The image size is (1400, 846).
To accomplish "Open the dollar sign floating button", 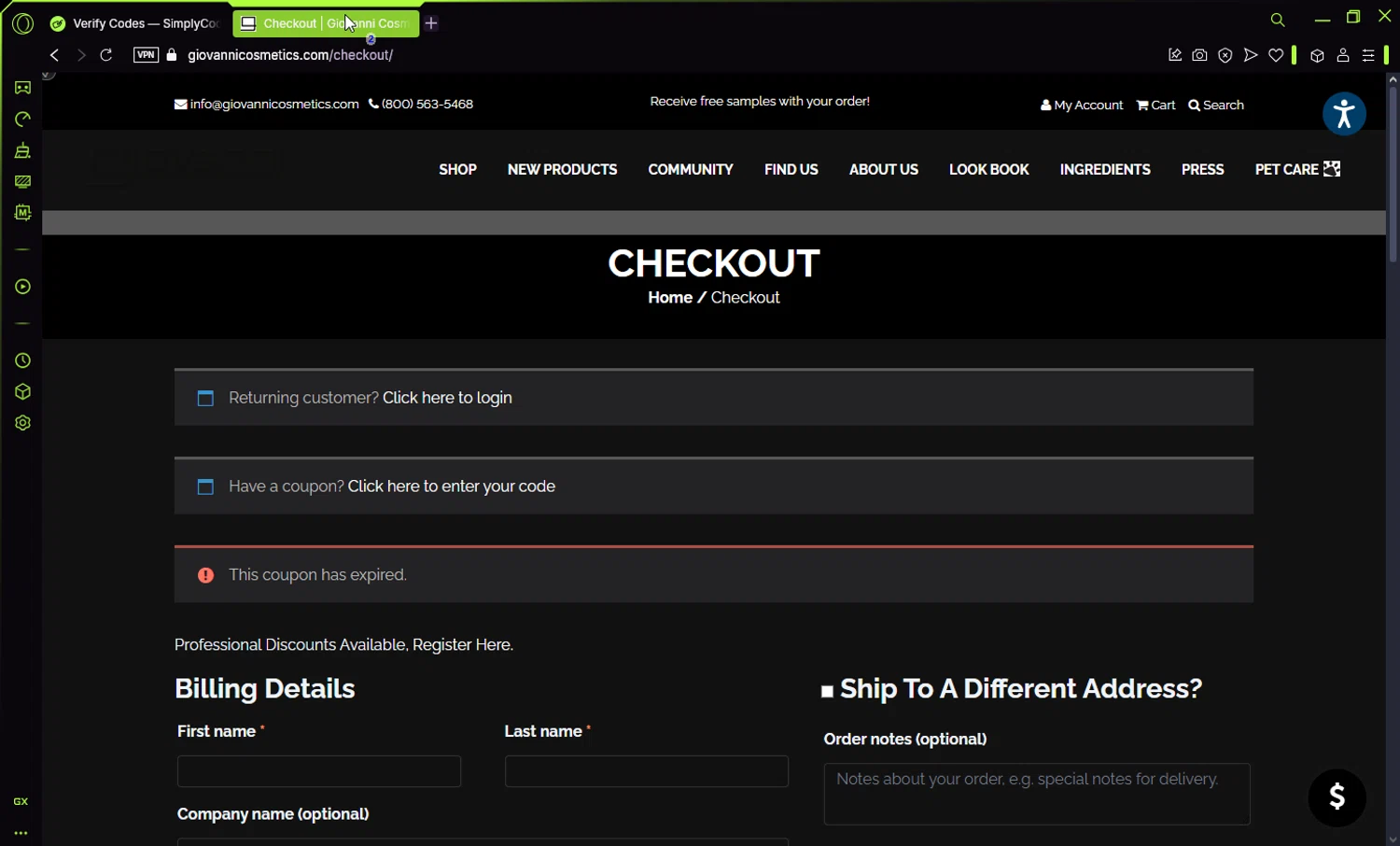I will click(x=1337, y=797).
